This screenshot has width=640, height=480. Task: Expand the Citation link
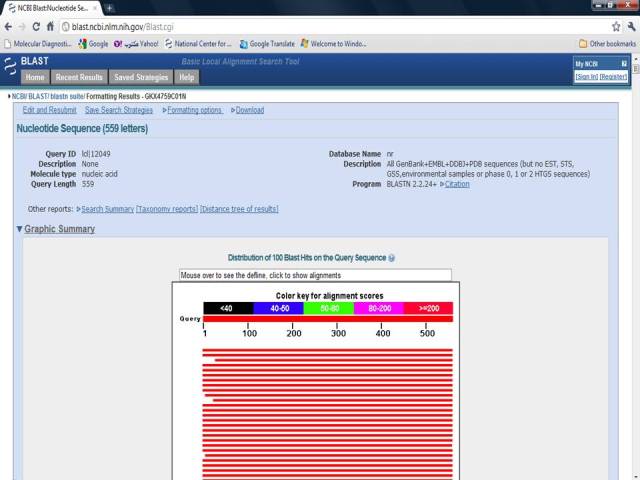pos(455,184)
